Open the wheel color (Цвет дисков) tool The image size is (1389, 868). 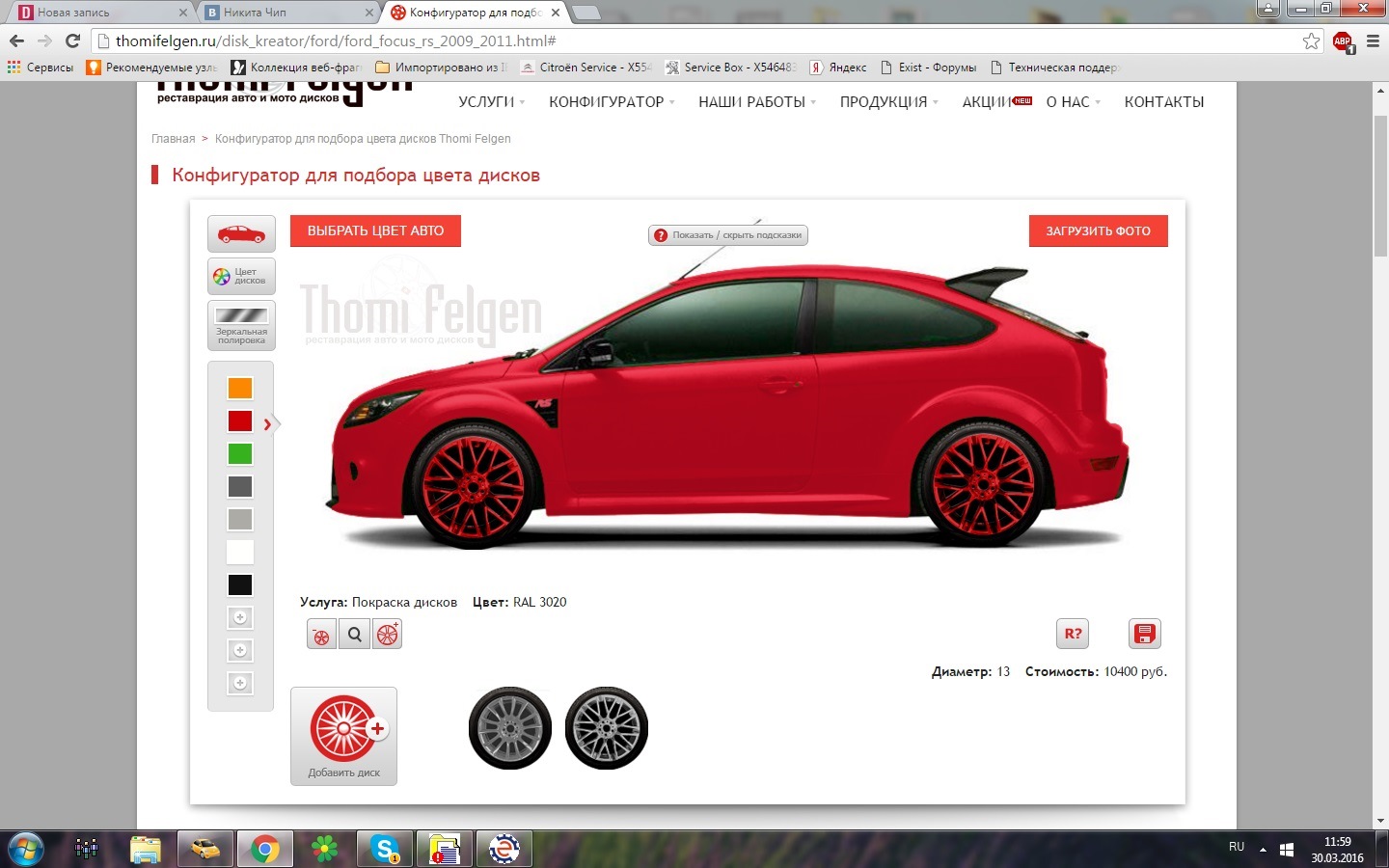coord(241,277)
